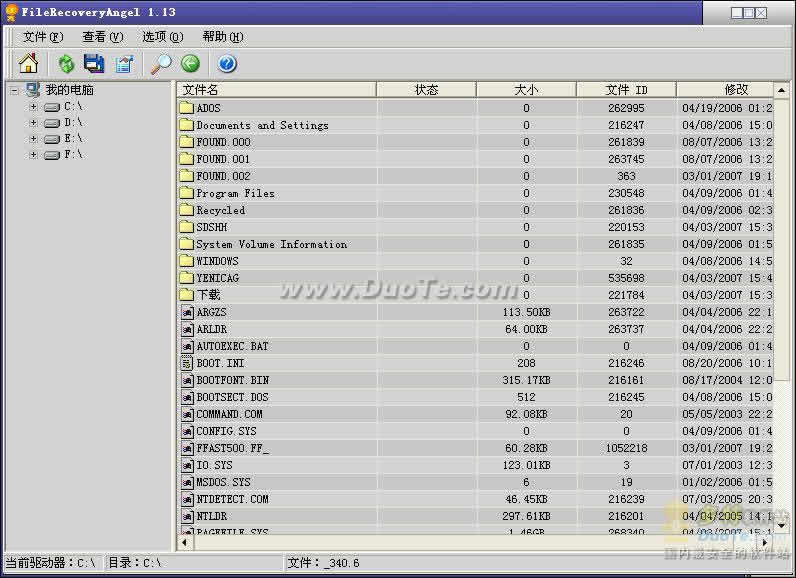Expand the E:\ drive node
The width and height of the screenshot is (796, 578).
click(x=34, y=139)
